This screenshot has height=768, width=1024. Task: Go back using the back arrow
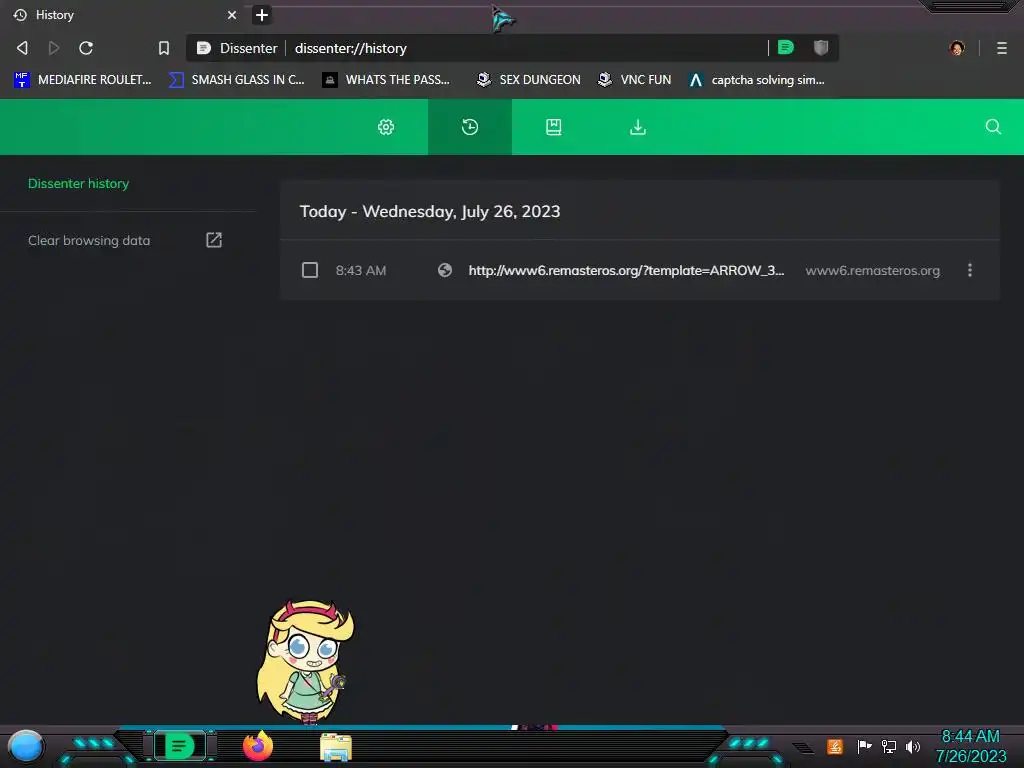pyautogui.click(x=22, y=48)
